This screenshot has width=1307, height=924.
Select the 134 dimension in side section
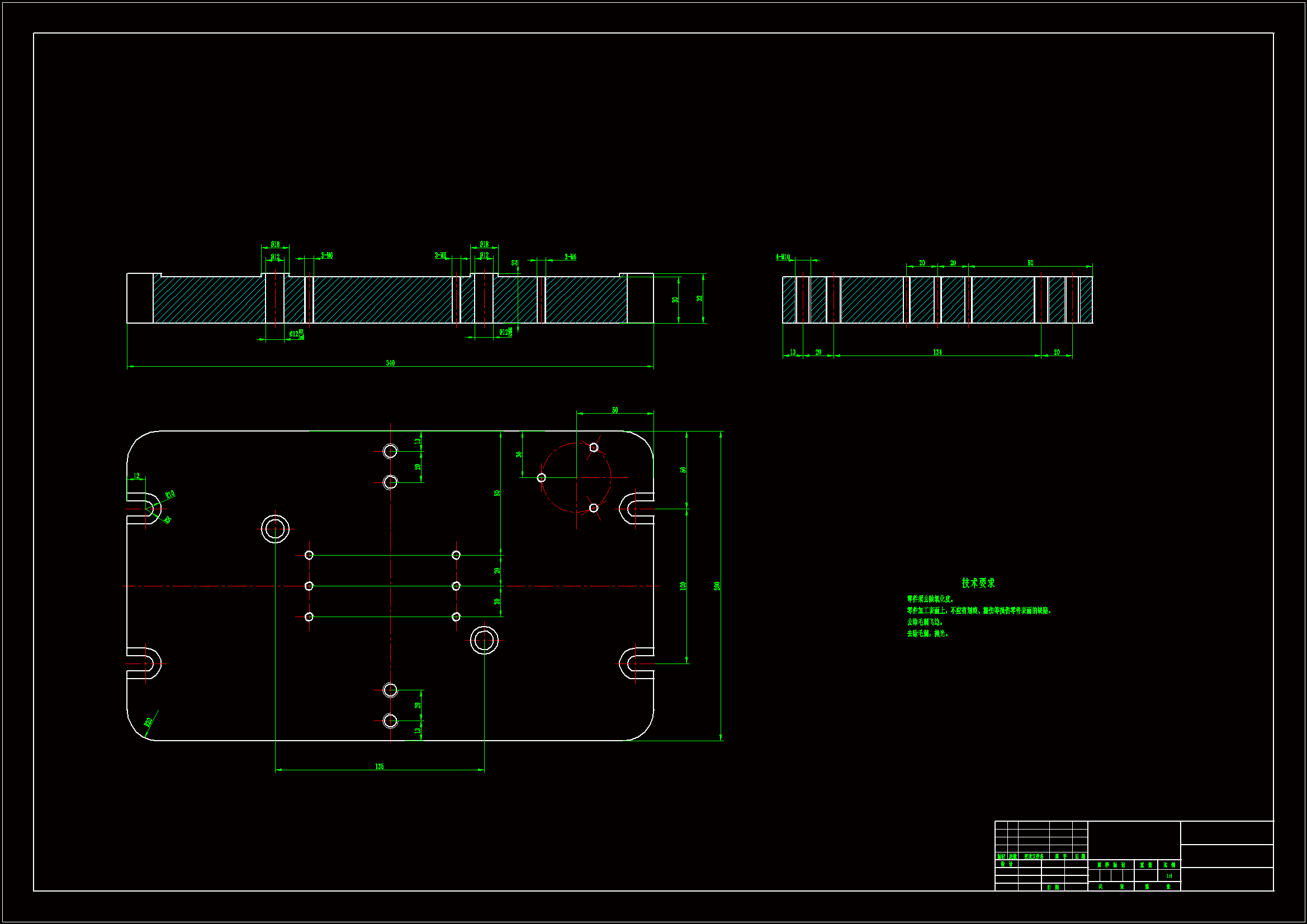point(937,352)
